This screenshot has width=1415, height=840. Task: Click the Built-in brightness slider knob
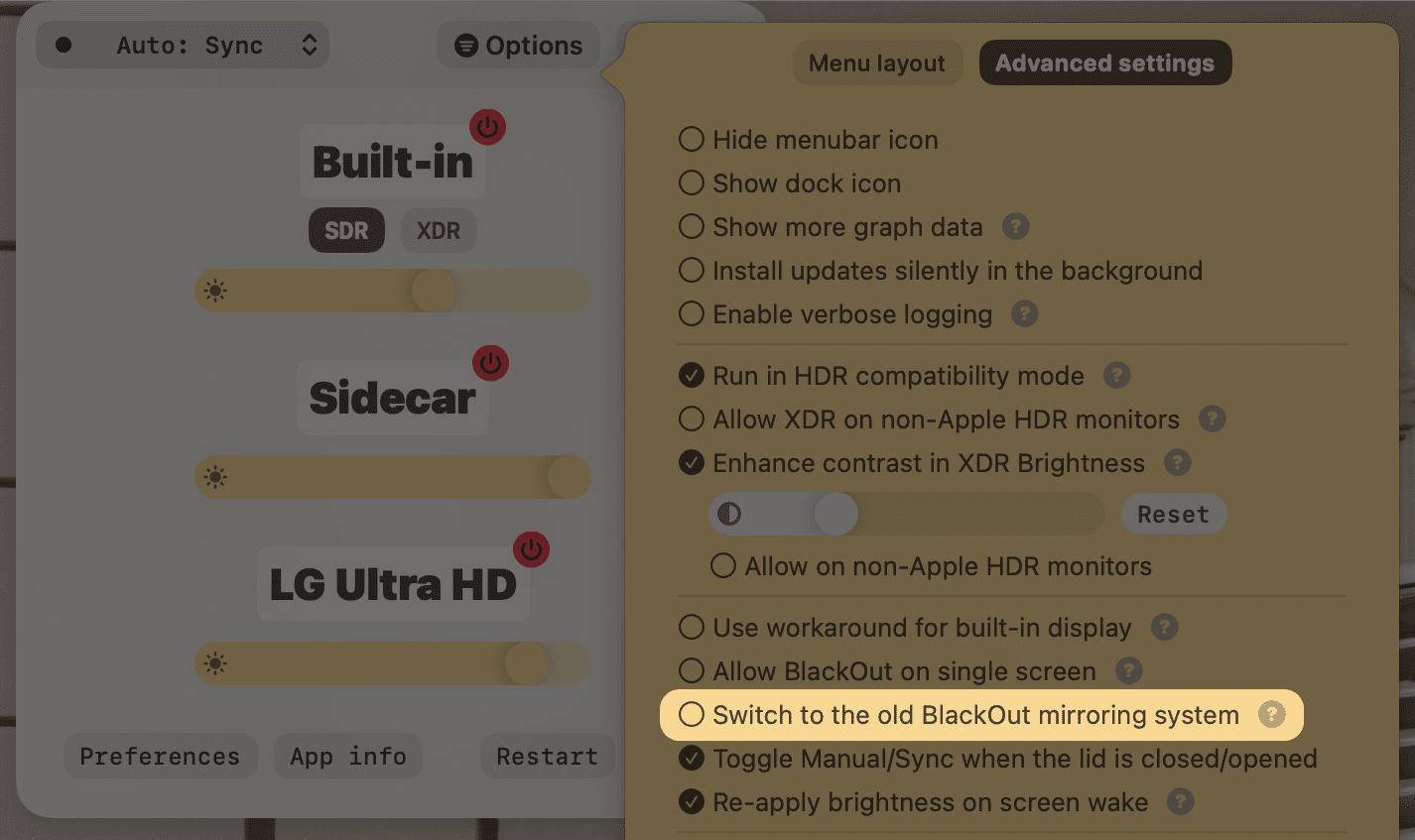point(434,291)
